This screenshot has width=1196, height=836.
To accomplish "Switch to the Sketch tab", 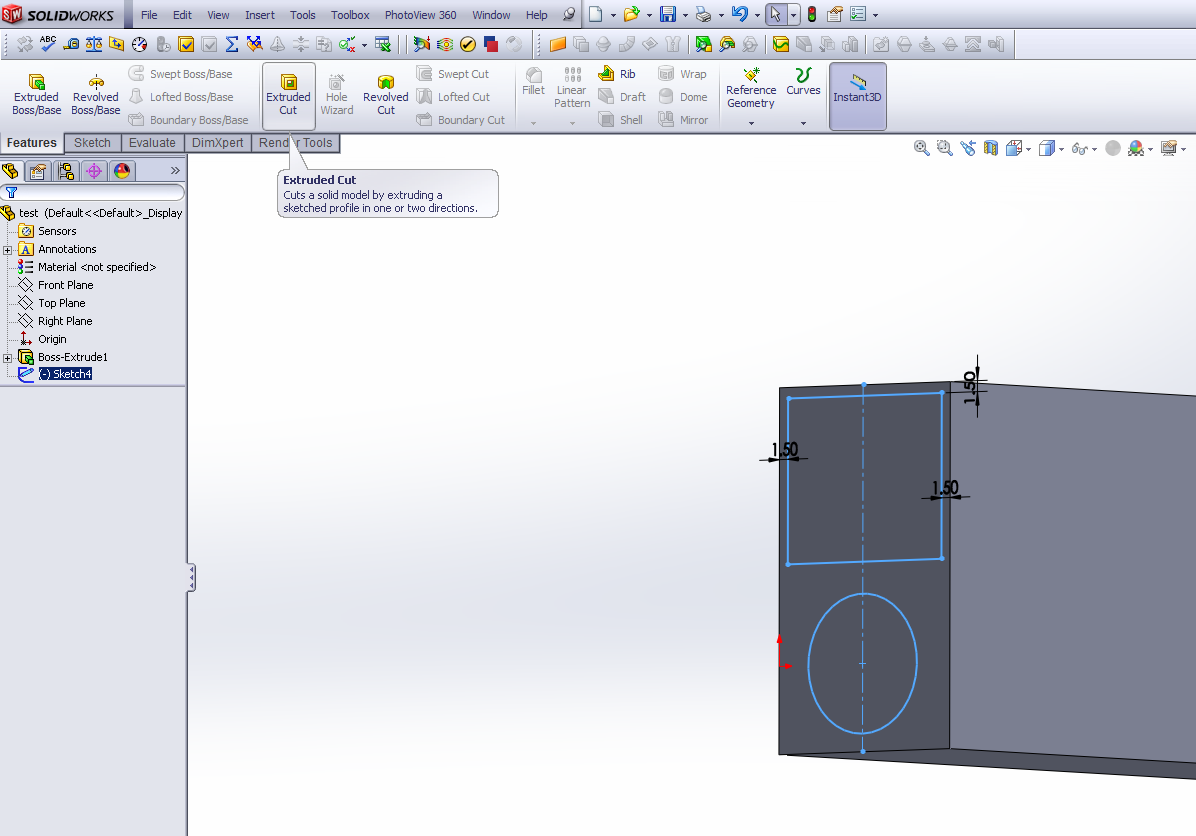I will [x=92, y=143].
